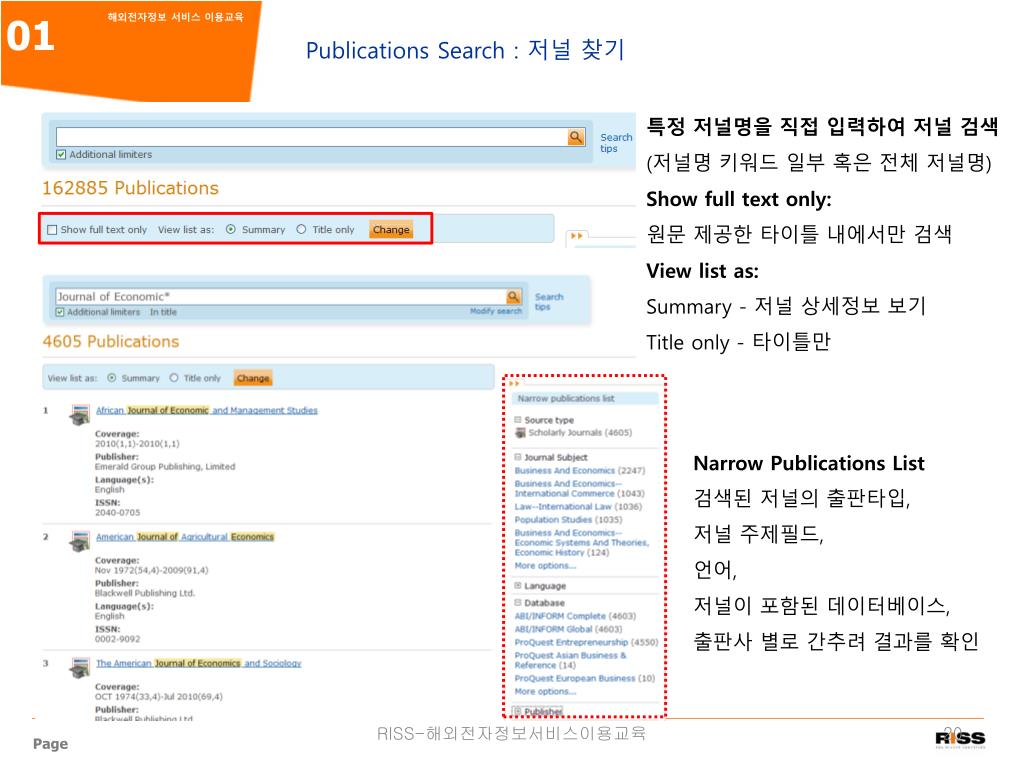
Task: Select Summary radio in lower View list as
Action: tap(112, 377)
